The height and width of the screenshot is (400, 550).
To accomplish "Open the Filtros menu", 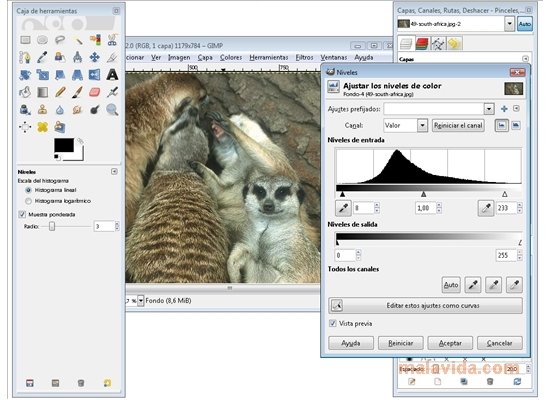I will [304, 57].
